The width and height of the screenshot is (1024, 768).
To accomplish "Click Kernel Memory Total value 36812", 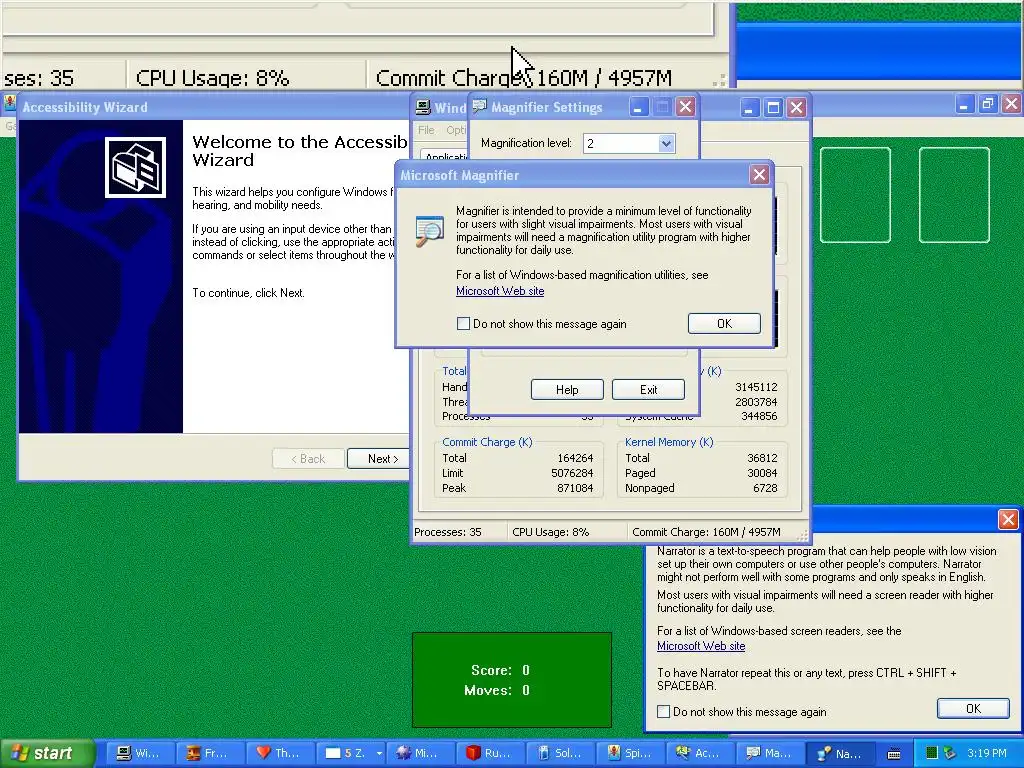I will [762, 458].
